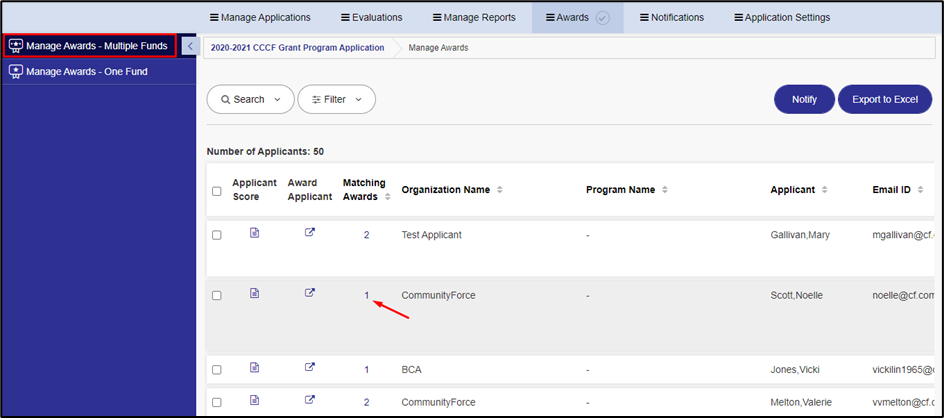
Task: Open matching awards count 1 for BCA
Action: click(x=367, y=370)
